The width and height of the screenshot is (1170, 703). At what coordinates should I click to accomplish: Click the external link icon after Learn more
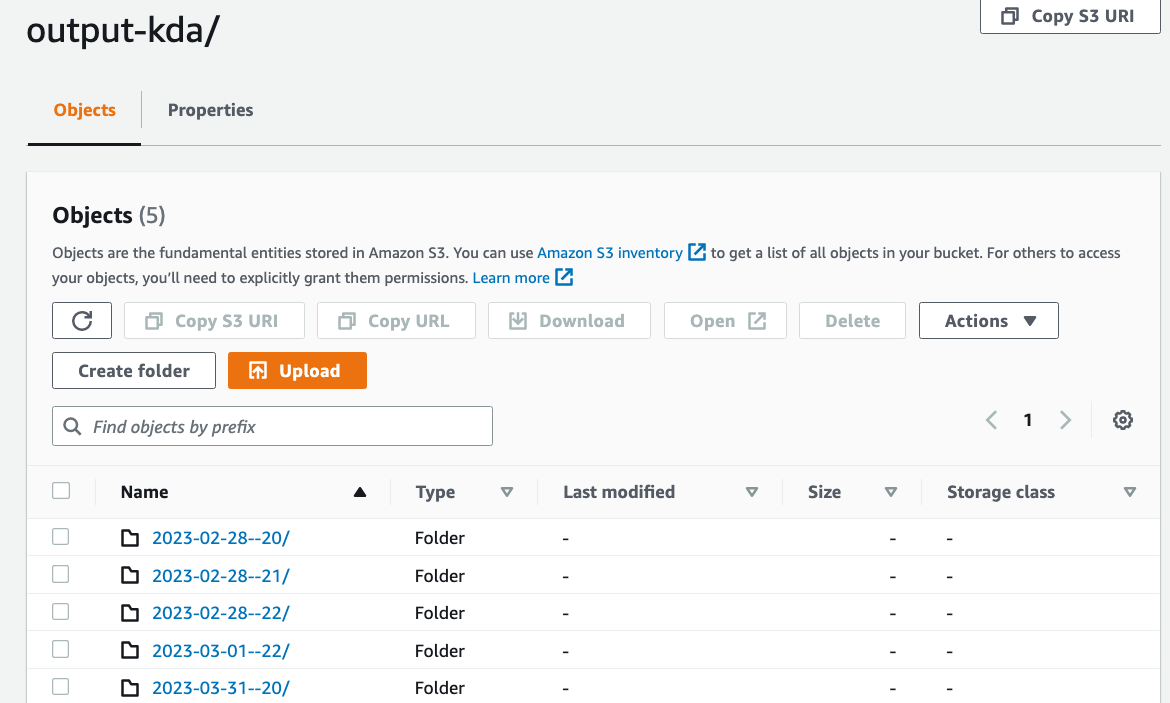(563, 277)
